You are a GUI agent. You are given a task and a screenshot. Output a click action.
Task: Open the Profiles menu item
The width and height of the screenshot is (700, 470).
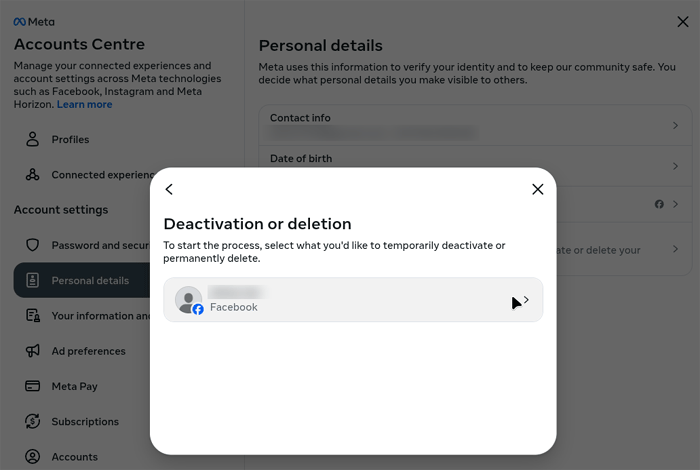[x=70, y=139]
